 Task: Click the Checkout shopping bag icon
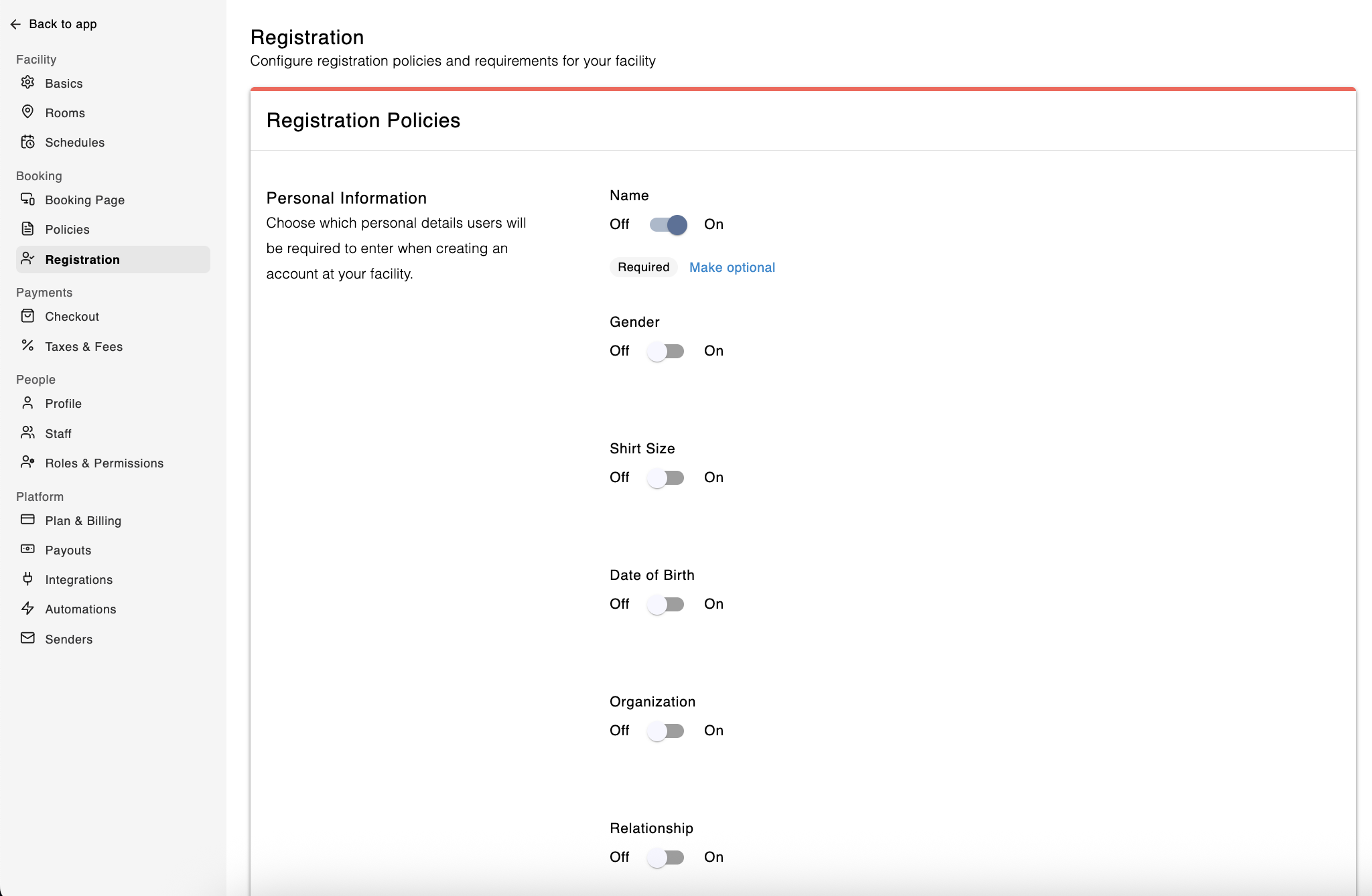[x=27, y=315]
